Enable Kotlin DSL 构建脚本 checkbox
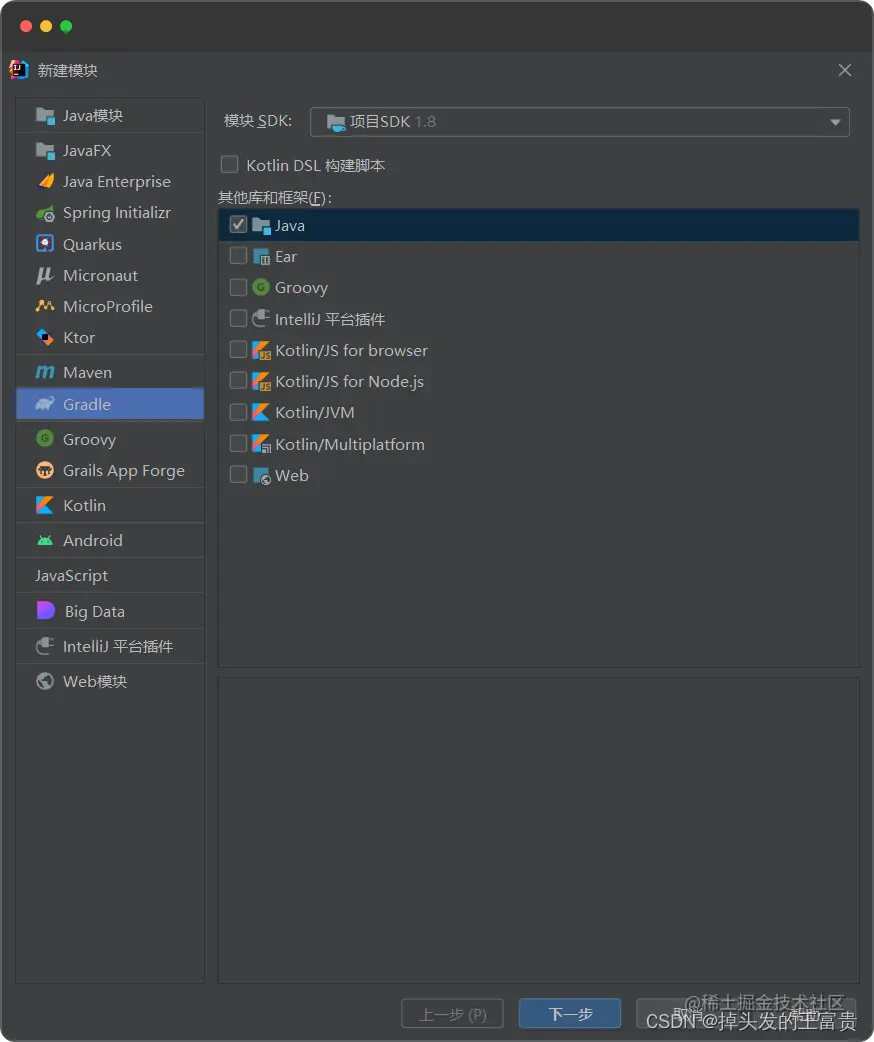The width and height of the screenshot is (874, 1042). (x=229, y=164)
